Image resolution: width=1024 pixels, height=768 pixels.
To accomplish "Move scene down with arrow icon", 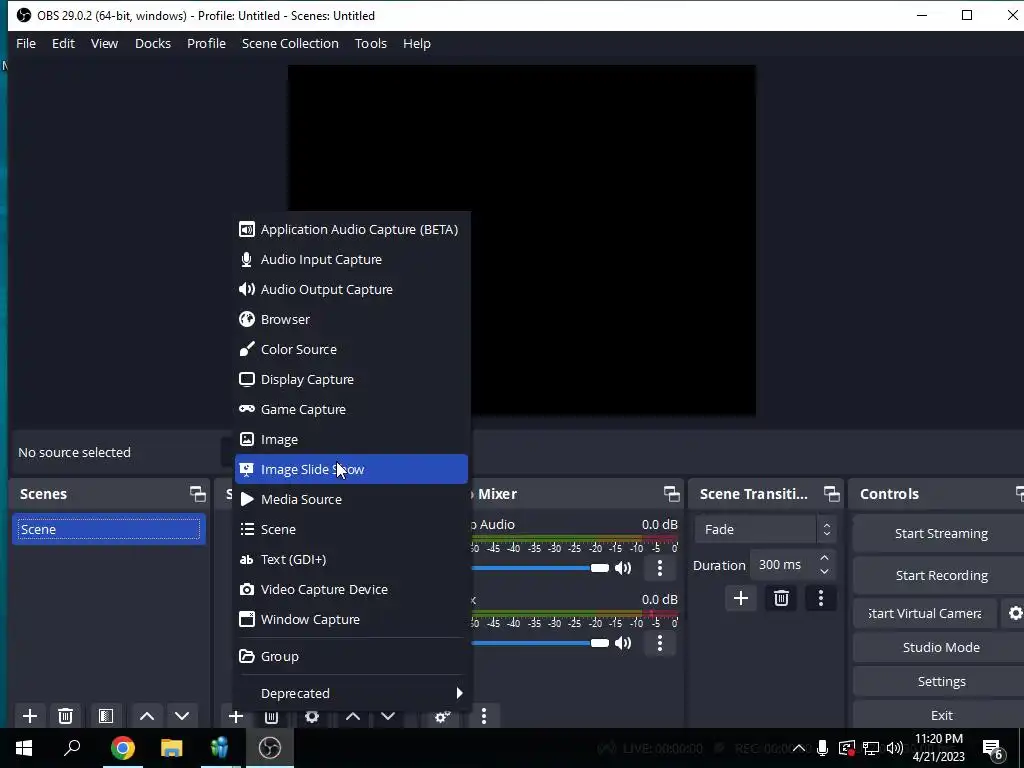I will pyautogui.click(x=182, y=716).
